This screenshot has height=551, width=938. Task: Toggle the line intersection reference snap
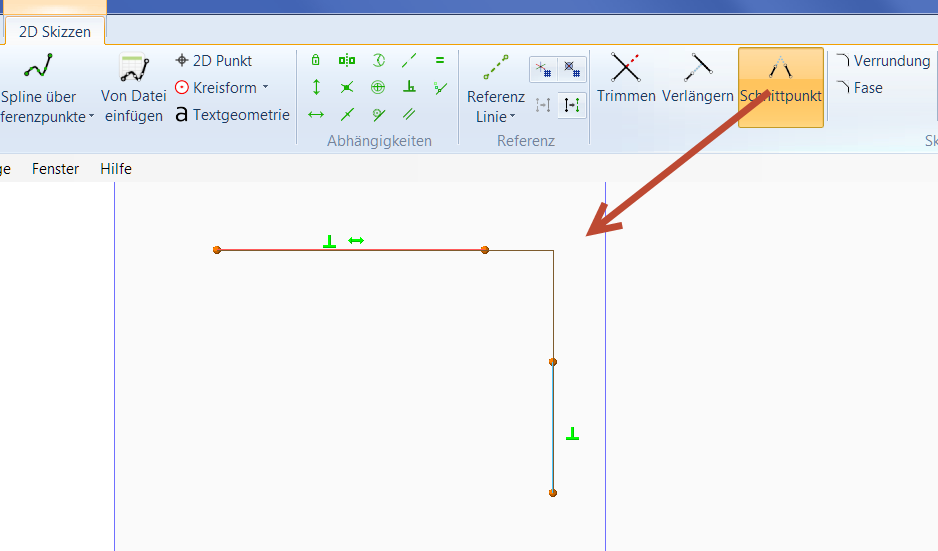coord(543,69)
